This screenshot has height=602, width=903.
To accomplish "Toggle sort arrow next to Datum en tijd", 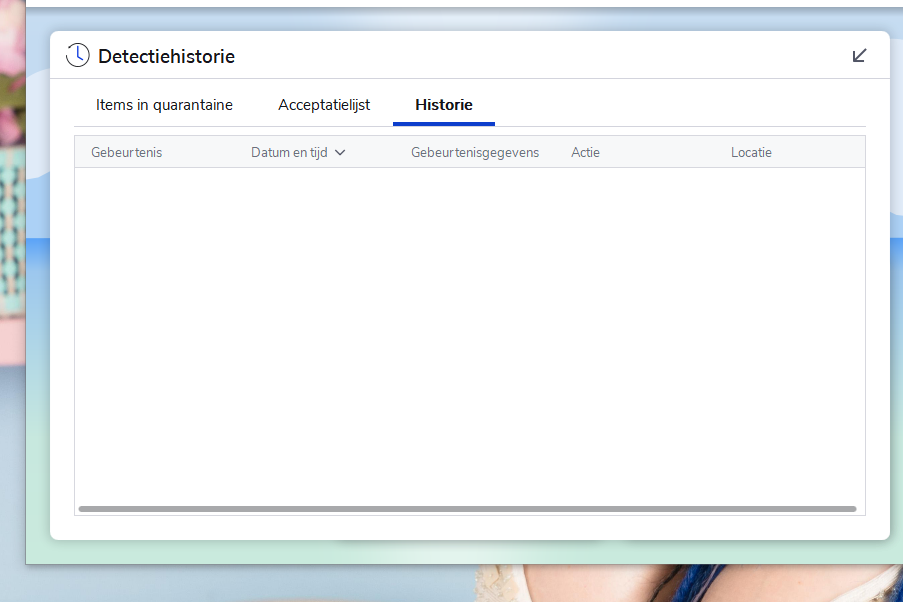I will [x=340, y=153].
